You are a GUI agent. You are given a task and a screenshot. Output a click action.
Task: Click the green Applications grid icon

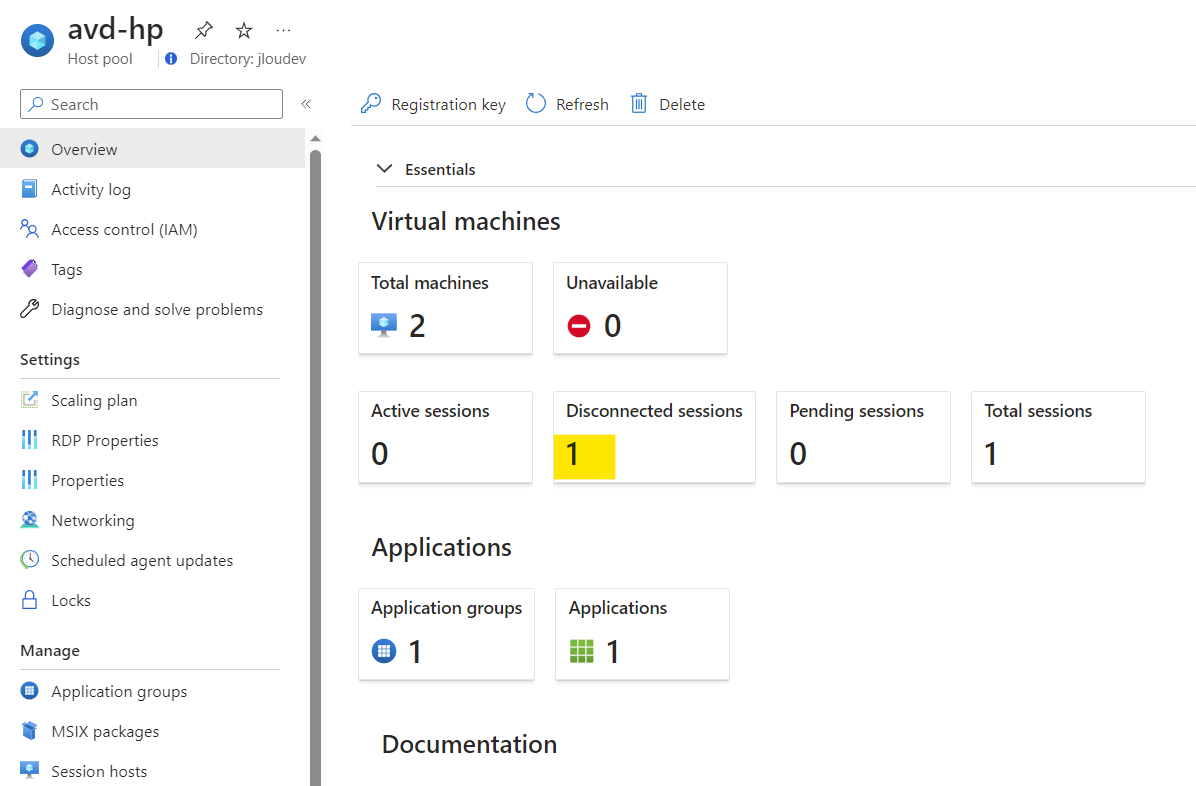point(582,651)
